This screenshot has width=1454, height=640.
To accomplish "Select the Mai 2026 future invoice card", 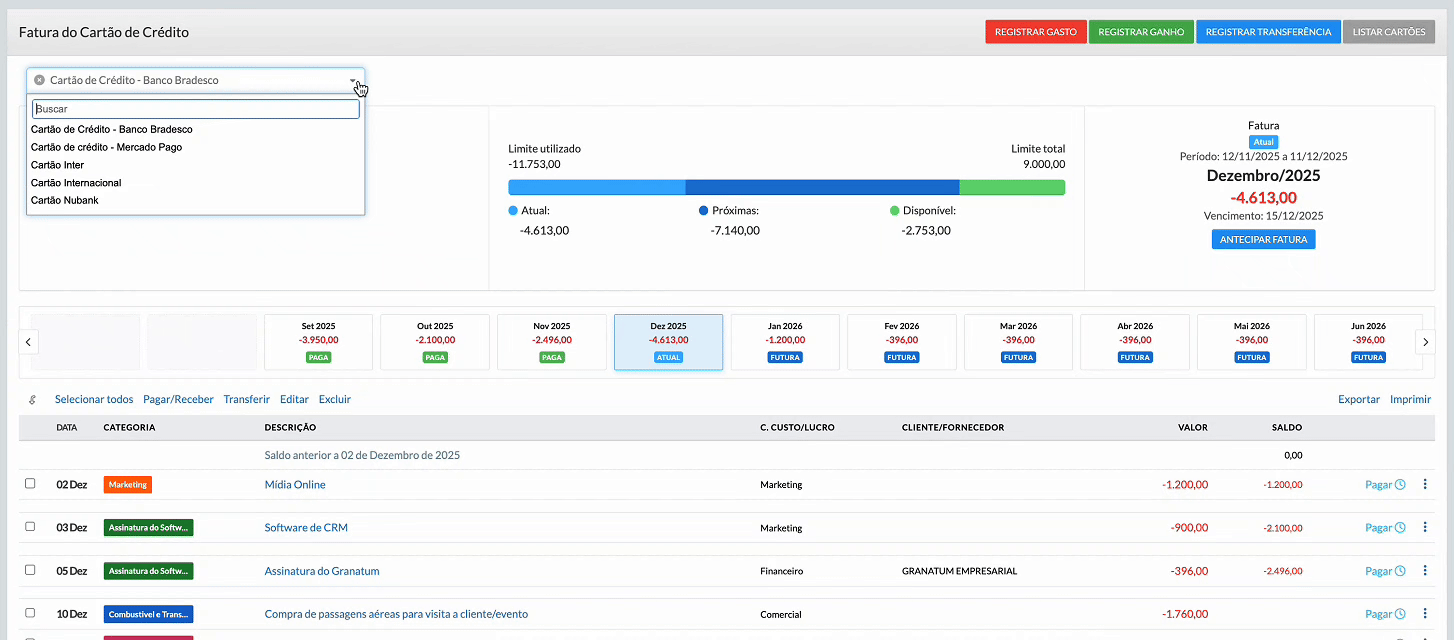I will [1252, 342].
